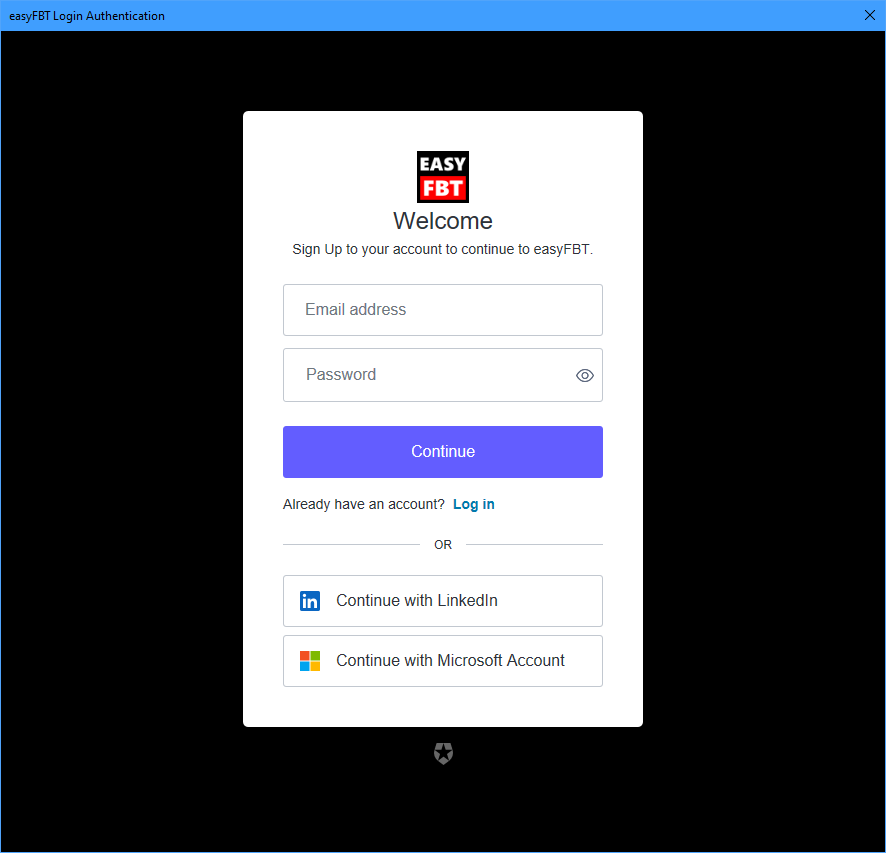
Task: Click the Welcome heading text
Action: pos(442,220)
